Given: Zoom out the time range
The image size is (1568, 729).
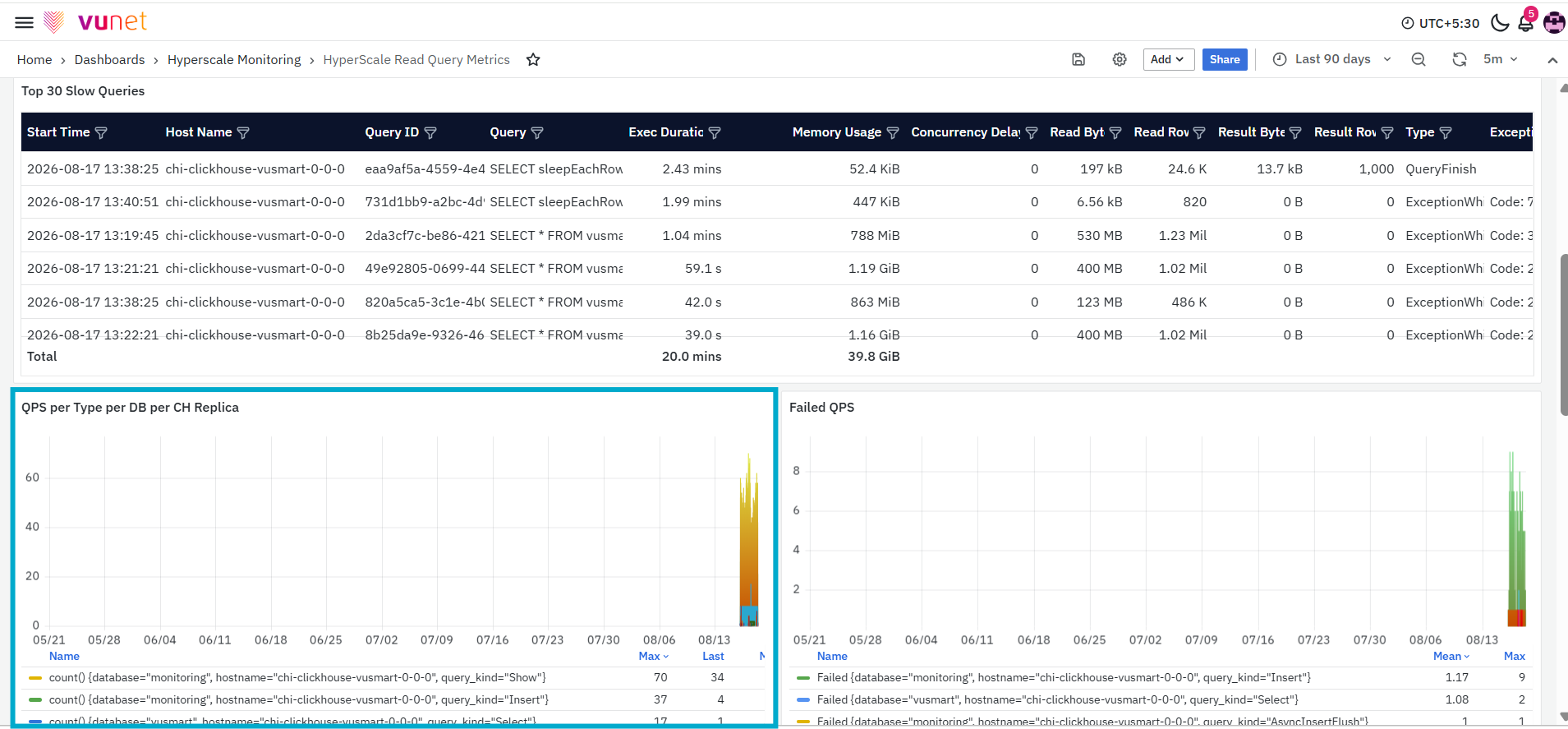Looking at the screenshot, I should [x=1419, y=59].
